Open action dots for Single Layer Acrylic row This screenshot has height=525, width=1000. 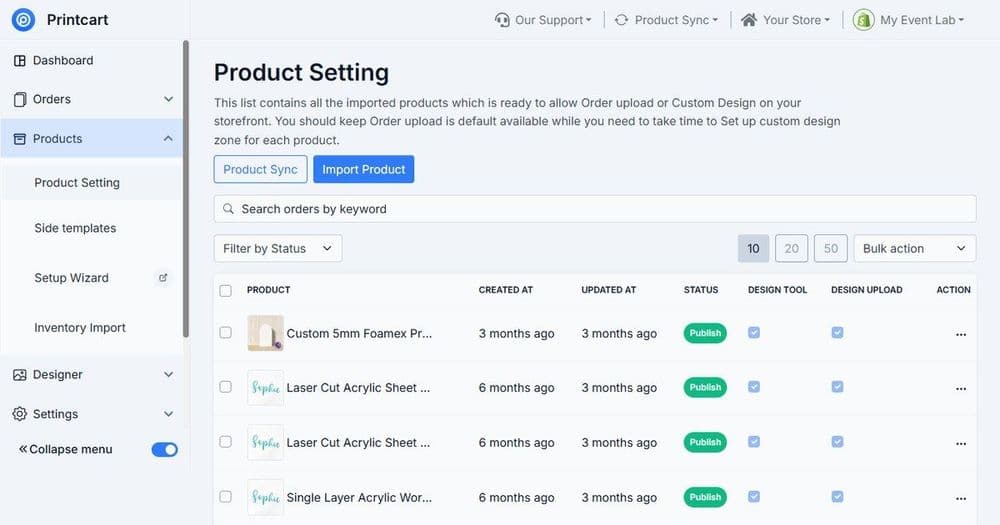click(x=961, y=498)
